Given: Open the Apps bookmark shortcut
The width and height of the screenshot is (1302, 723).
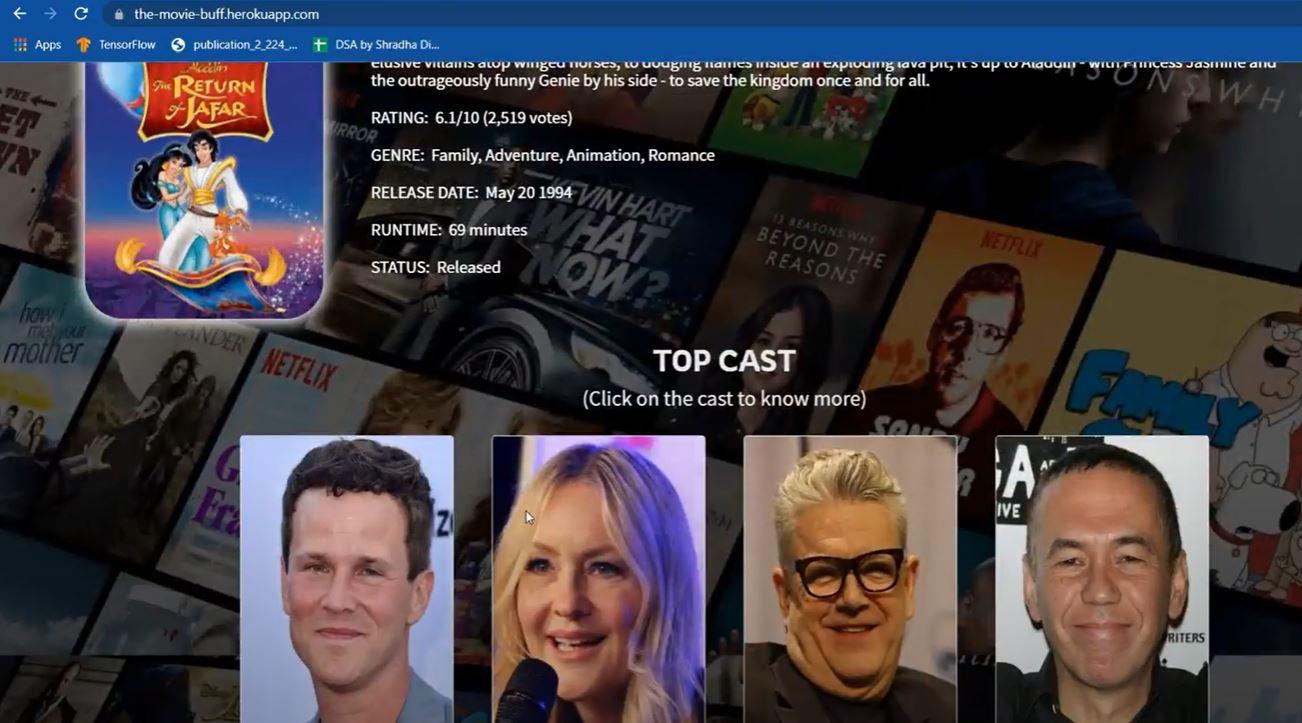Looking at the screenshot, I should pyautogui.click(x=37, y=45).
